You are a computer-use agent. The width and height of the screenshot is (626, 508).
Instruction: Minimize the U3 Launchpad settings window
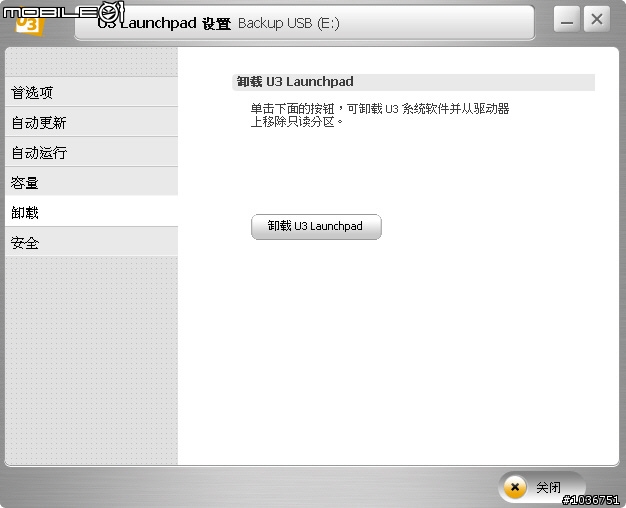point(567,19)
